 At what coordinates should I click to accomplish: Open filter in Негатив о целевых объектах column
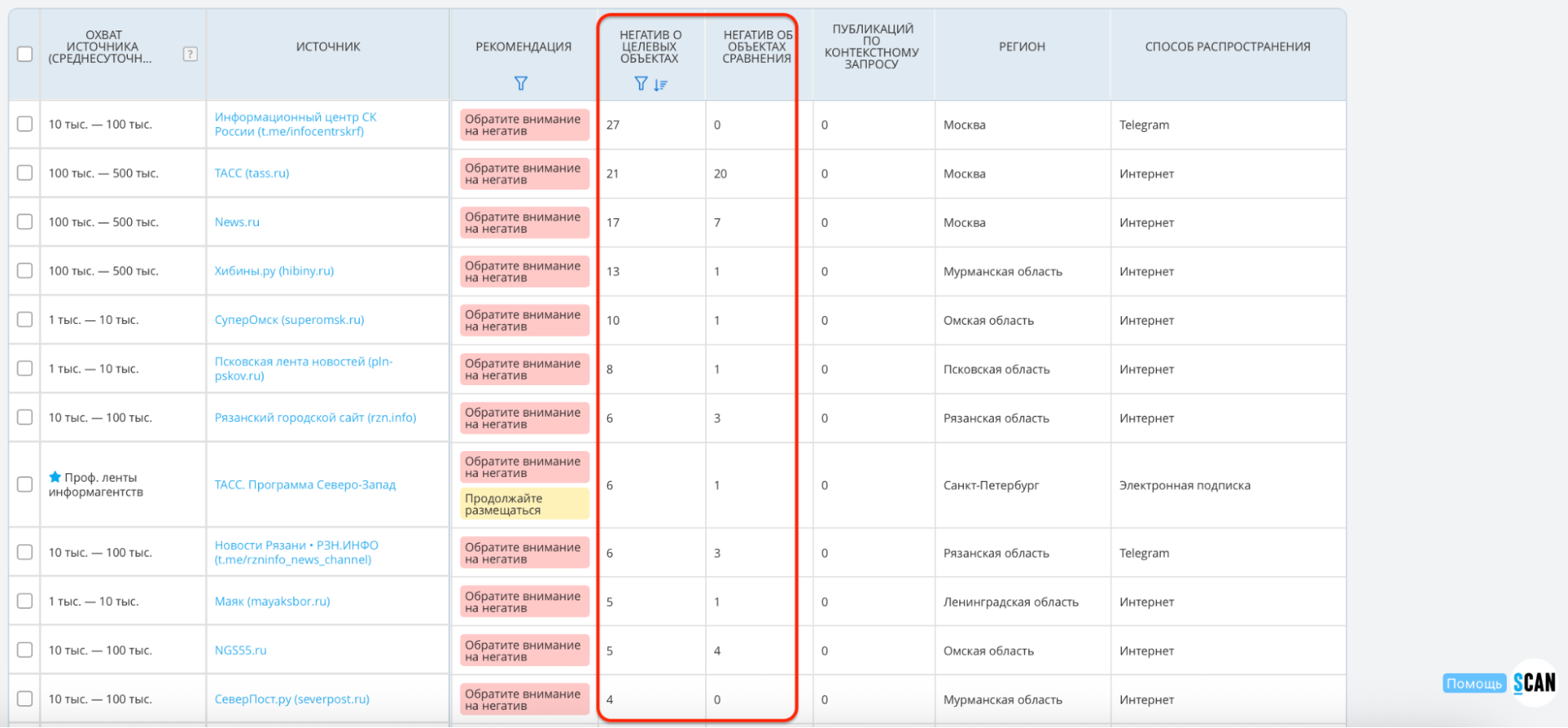tap(641, 84)
